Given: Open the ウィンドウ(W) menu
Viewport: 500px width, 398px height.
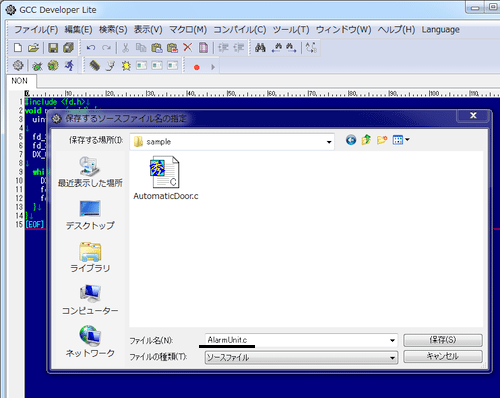Looking at the screenshot, I should pos(343,30).
